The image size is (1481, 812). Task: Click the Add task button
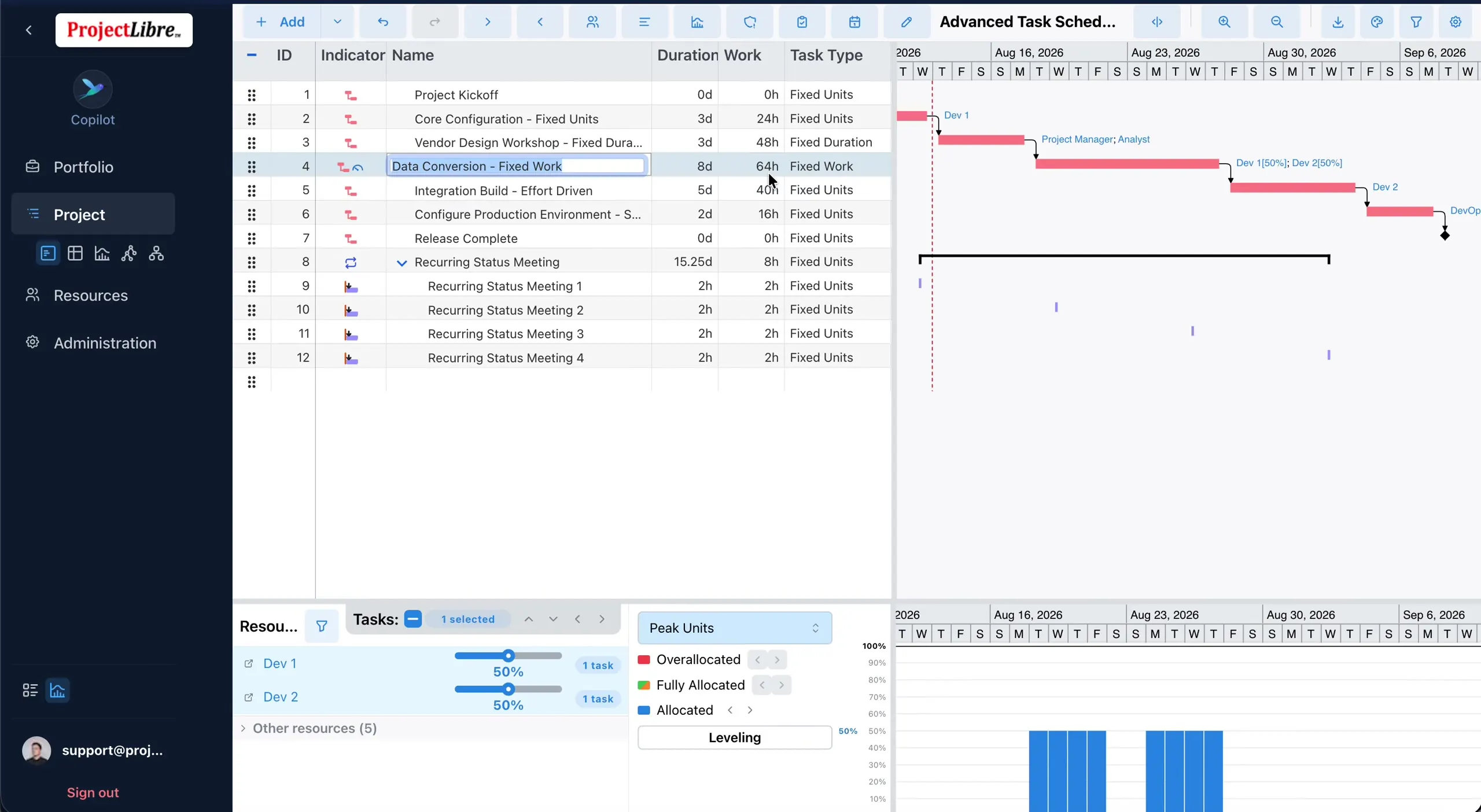(x=281, y=22)
